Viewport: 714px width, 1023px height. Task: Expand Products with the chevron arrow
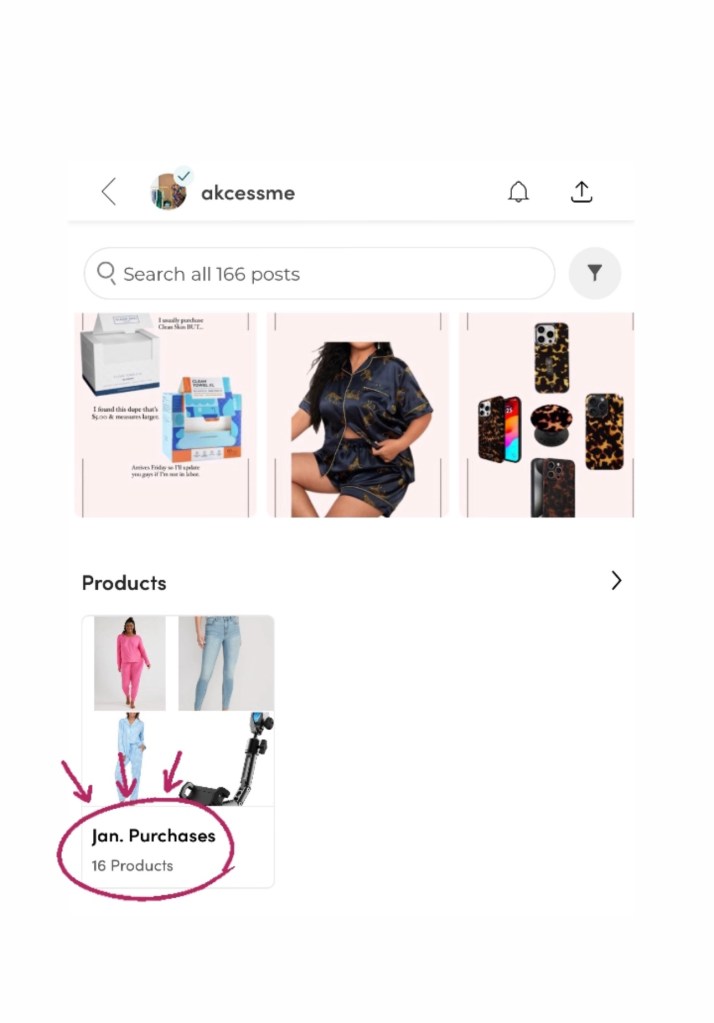615,581
